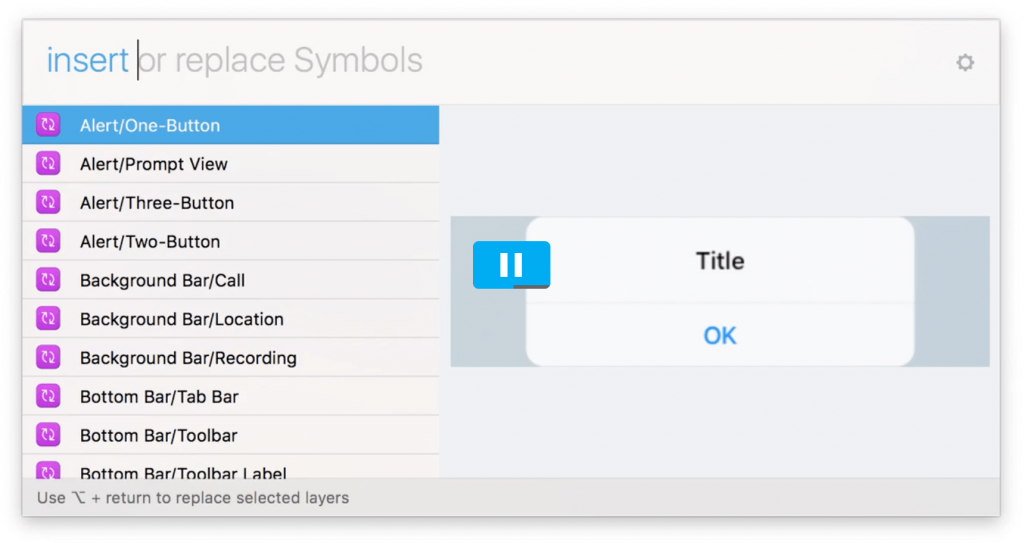Click the symbol icon beside Alert/Three-Button
1024x543 pixels.
coord(48,203)
